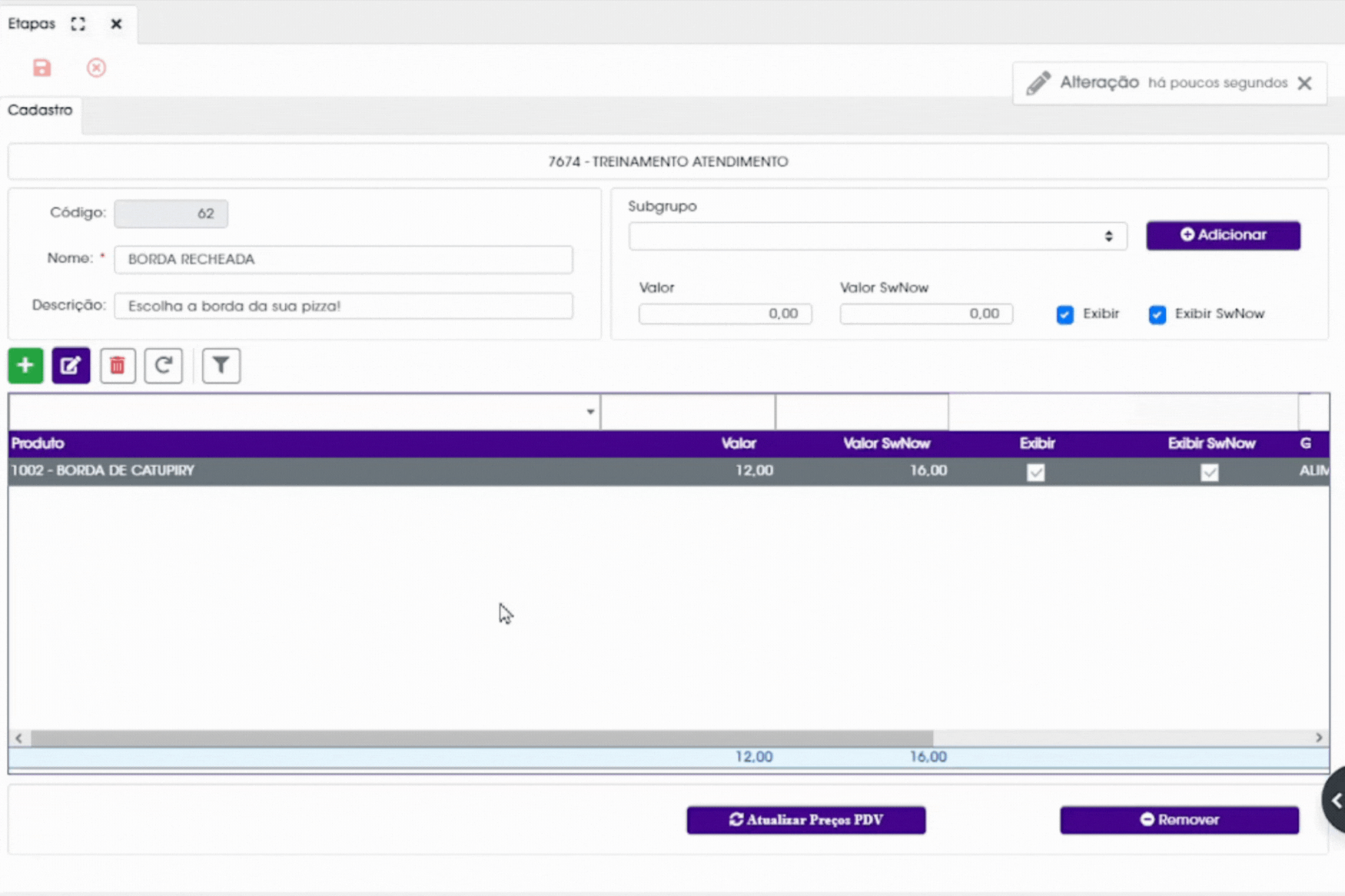Click the Adicionar button
This screenshot has height=896, width=1345.
tap(1223, 235)
